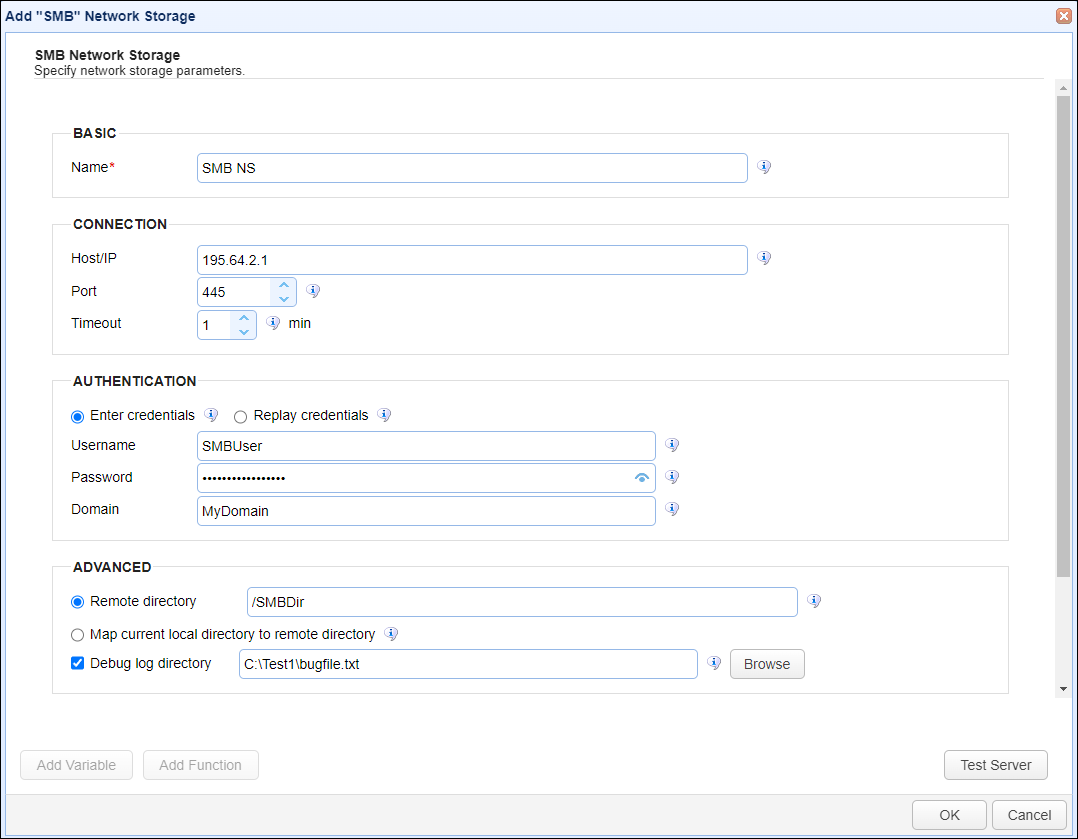Click the scrollbar down arrow
1078x839 pixels.
point(1064,688)
